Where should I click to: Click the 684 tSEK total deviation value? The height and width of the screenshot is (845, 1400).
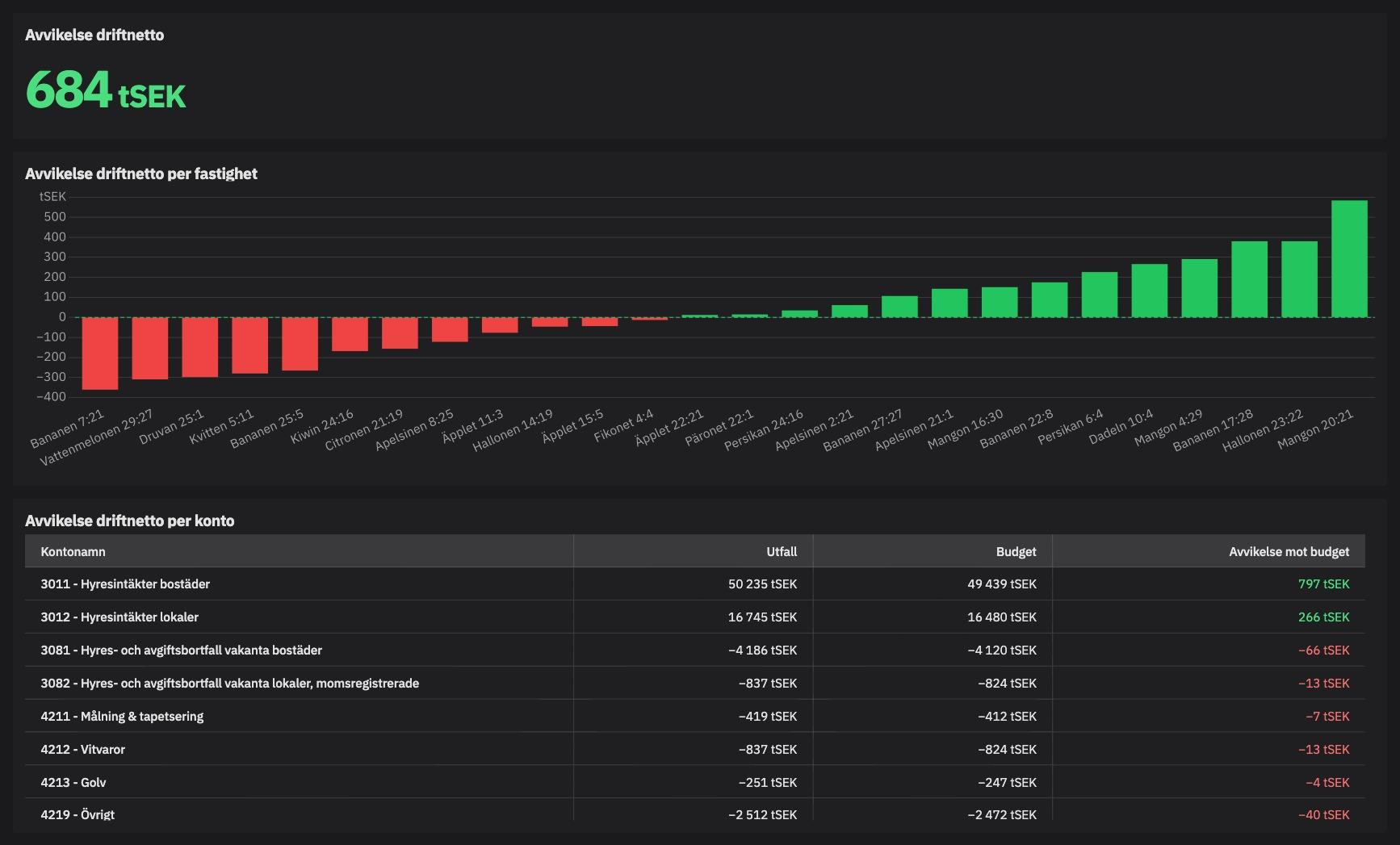click(106, 90)
